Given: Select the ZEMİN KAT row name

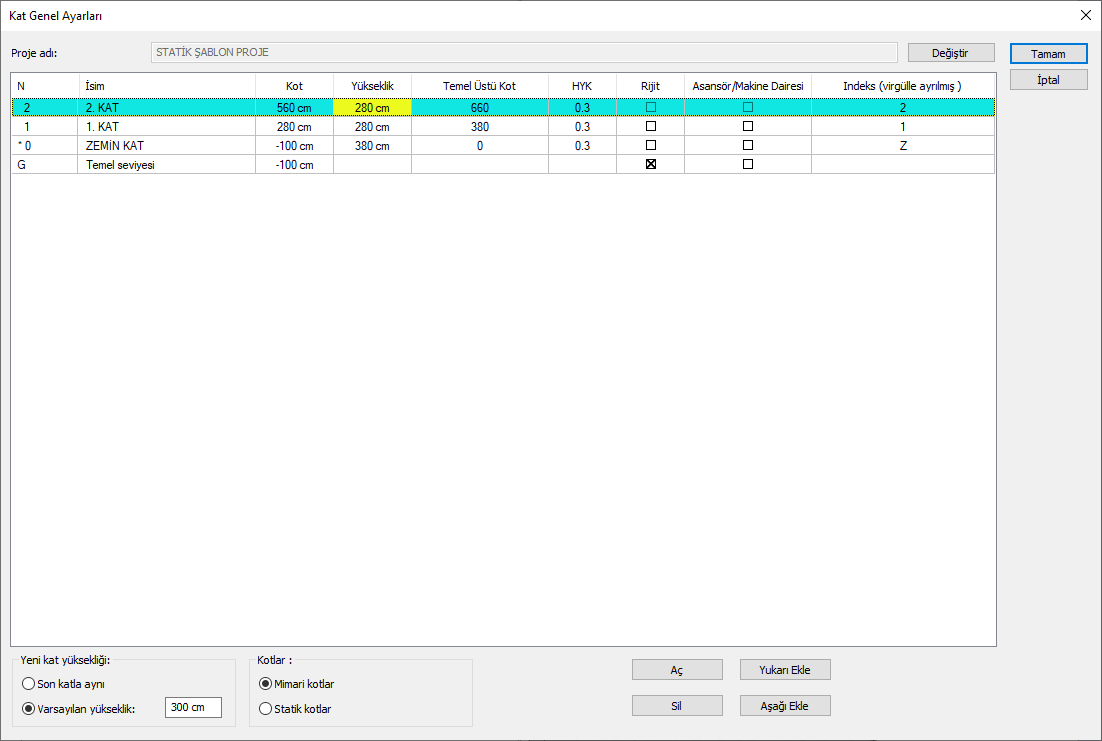Looking at the screenshot, I should pyautogui.click(x=115, y=146).
